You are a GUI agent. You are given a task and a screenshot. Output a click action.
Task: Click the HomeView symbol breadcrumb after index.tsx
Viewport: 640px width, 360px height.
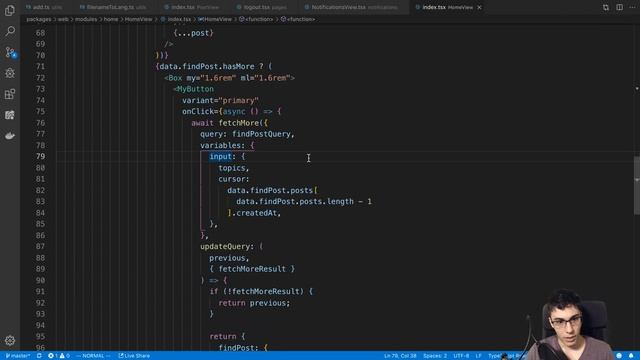pos(215,19)
